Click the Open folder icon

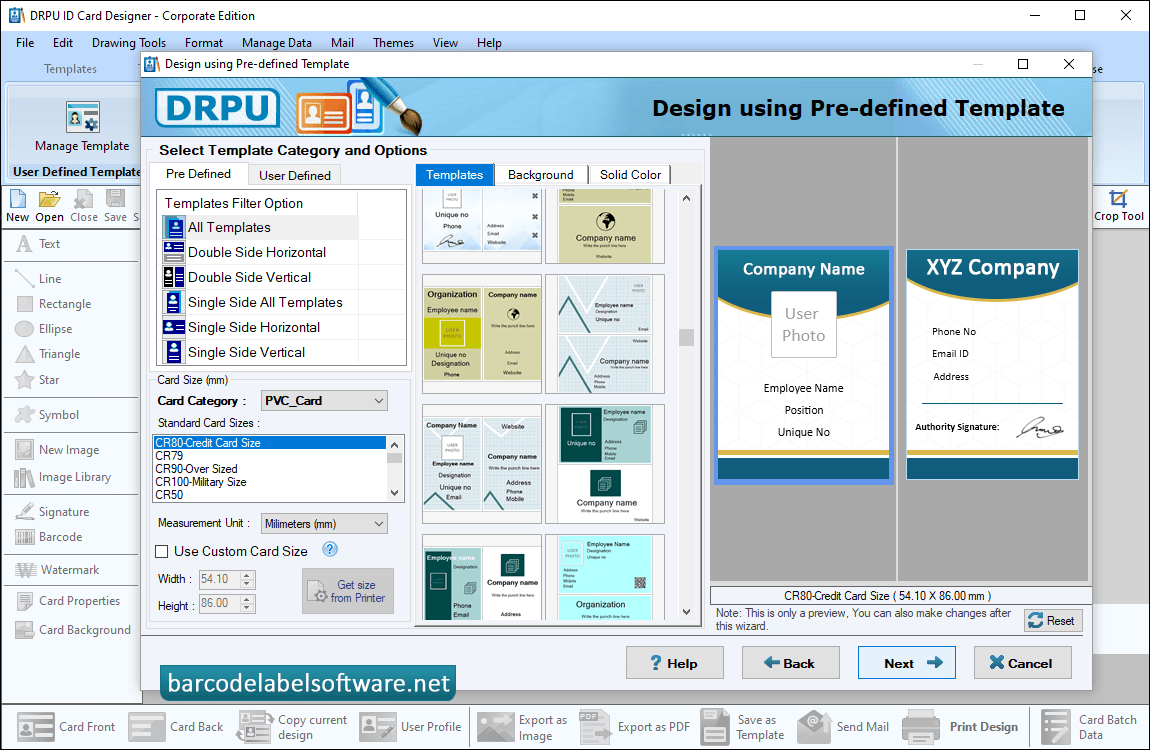pos(49,199)
